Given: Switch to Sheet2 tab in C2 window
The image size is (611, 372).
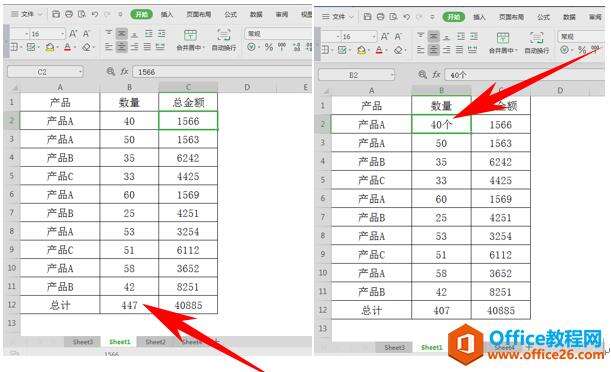Looking at the screenshot, I should 155,342.
